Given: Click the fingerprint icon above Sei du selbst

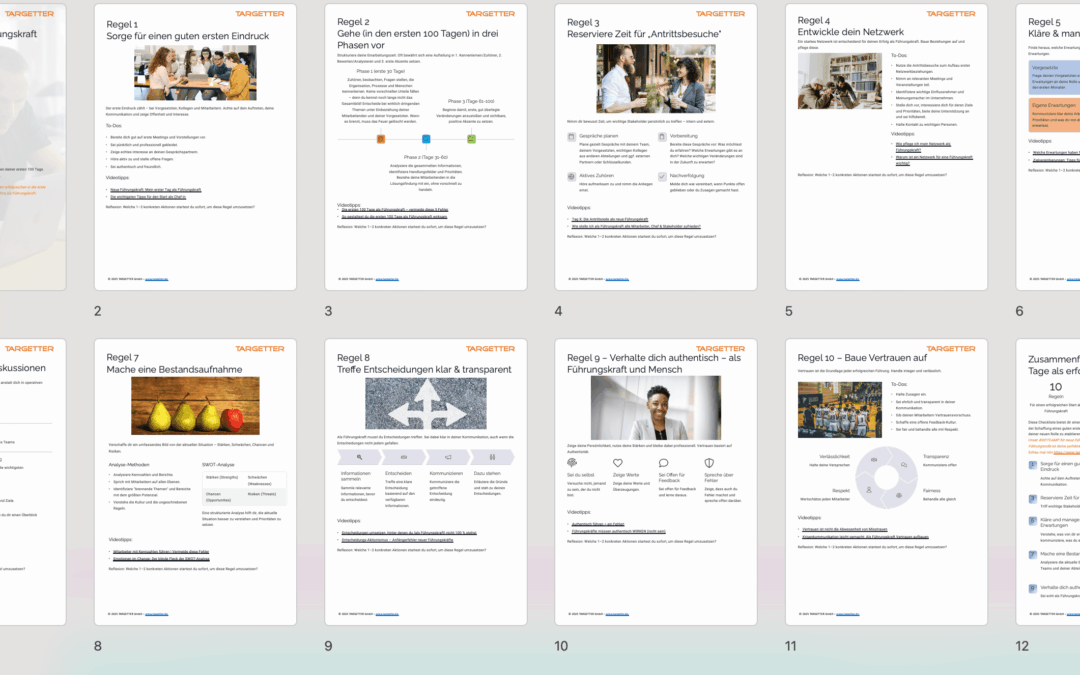Looking at the screenshot, I should [572, 463].
